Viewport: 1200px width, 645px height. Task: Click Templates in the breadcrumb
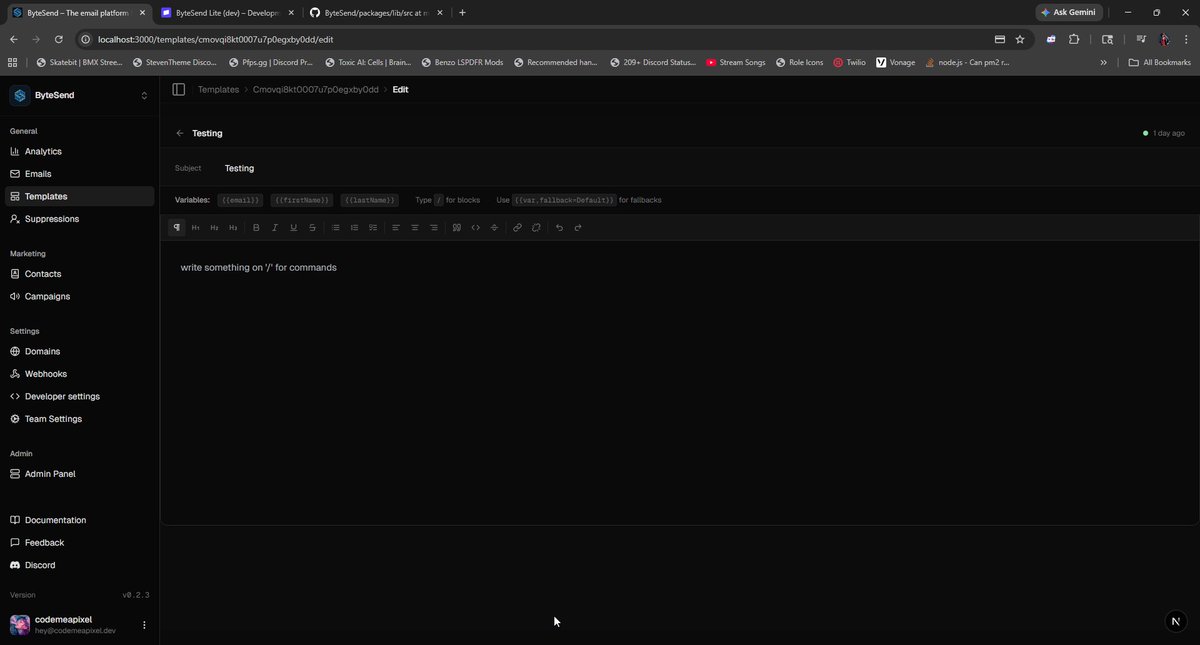point(218,89)
